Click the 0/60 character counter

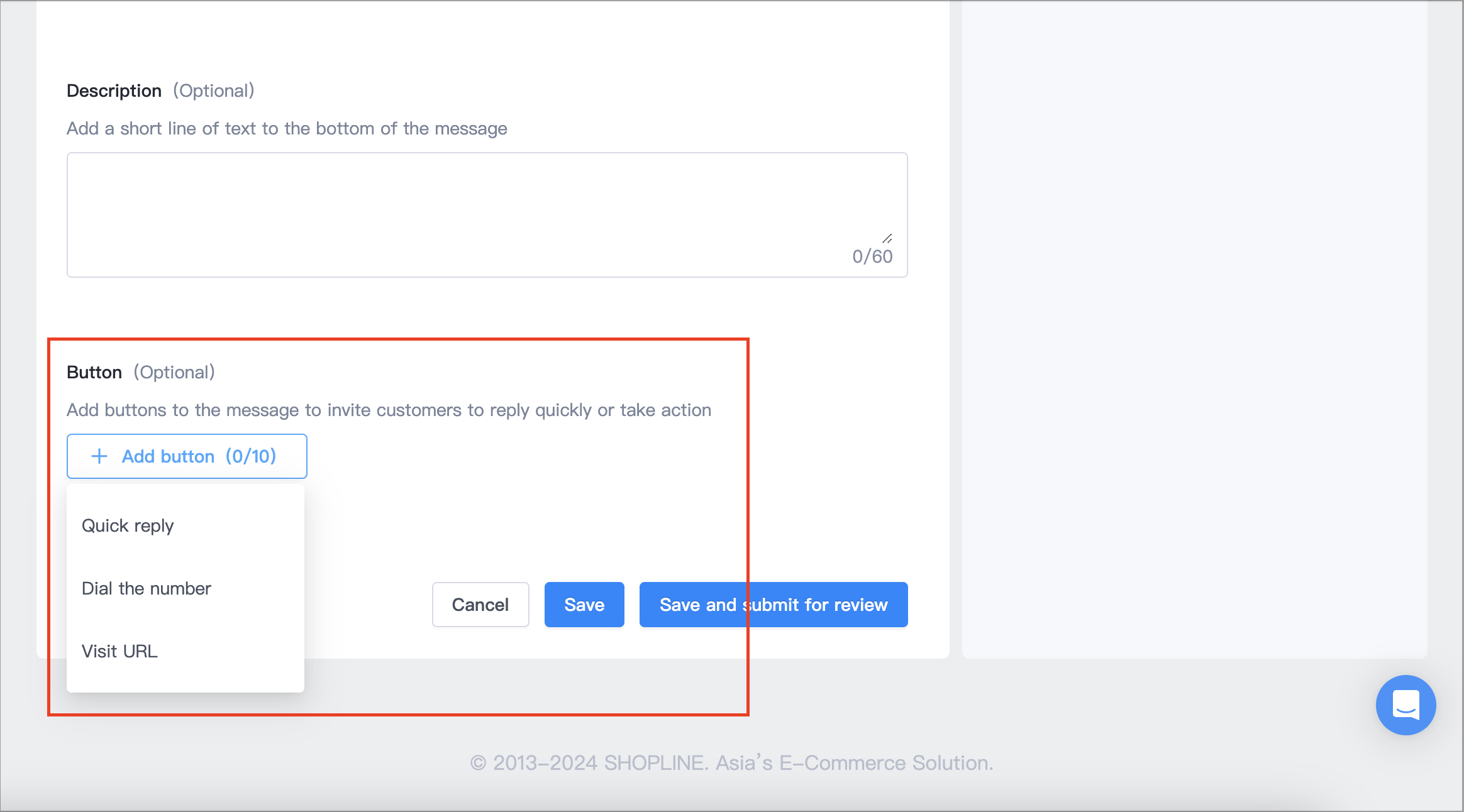[x=872, y=256]
